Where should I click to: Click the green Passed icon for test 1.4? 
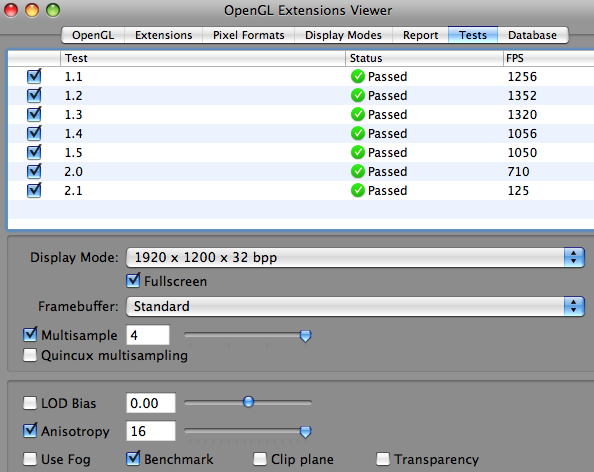point(358,133)
